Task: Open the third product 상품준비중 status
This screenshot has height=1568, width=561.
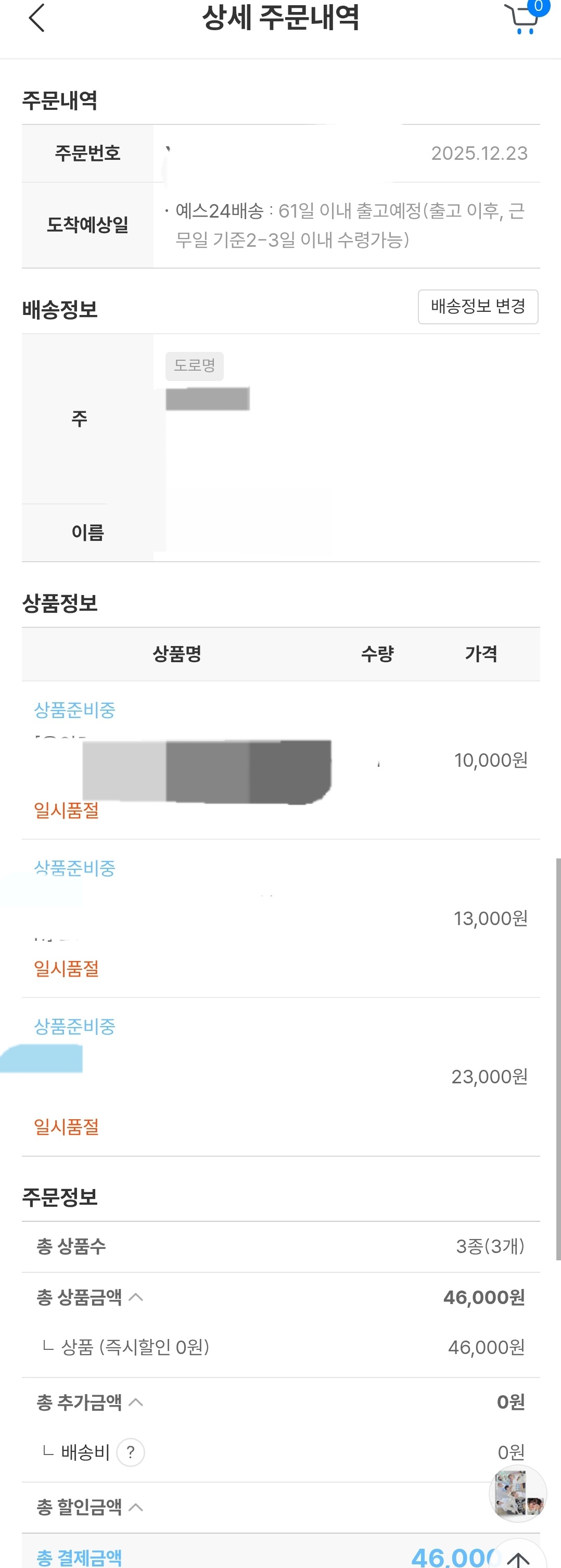Action: (x=74, y=1026)
